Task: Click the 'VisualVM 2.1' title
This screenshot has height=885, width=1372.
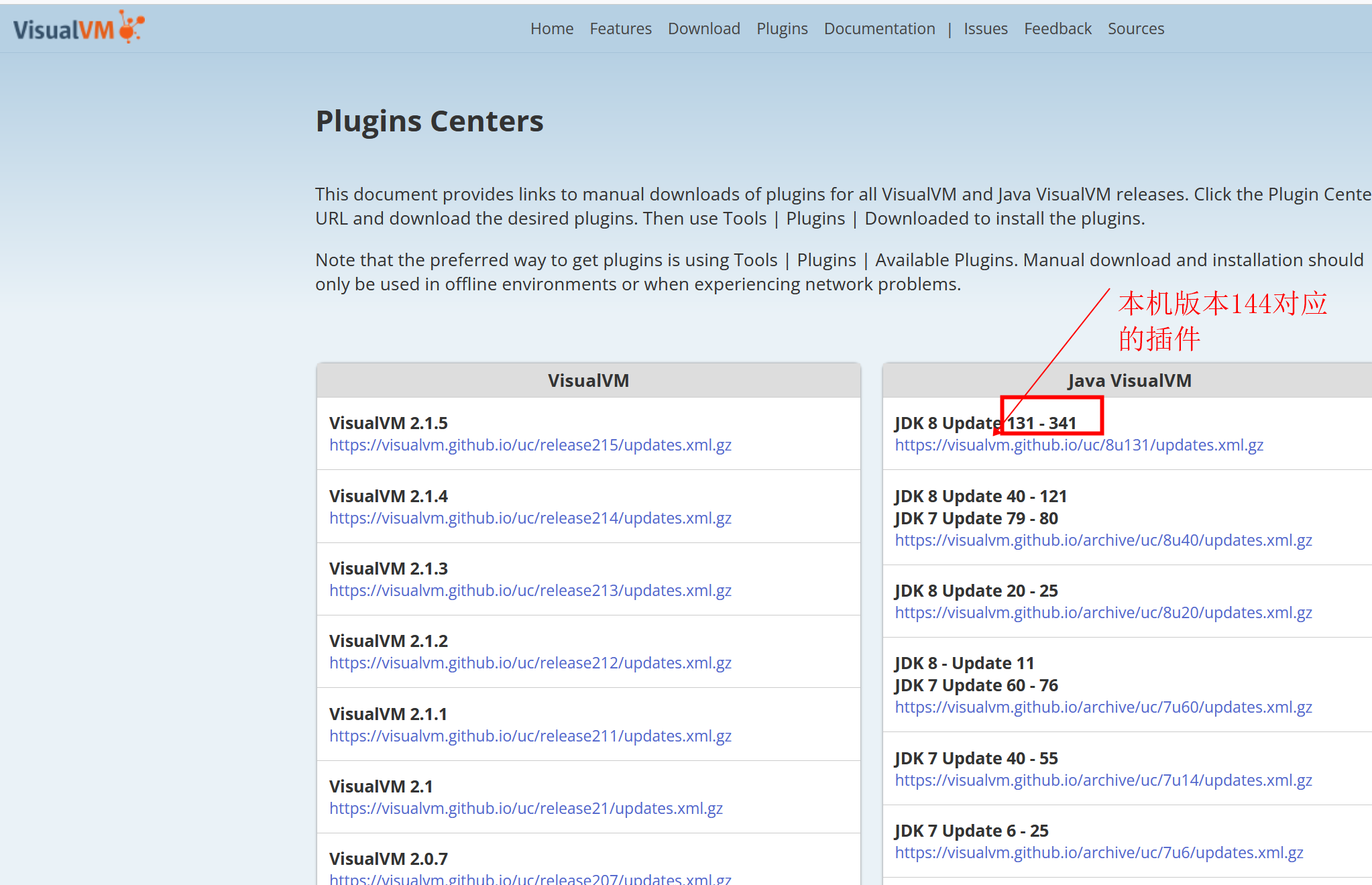Action: click(381, 786)
